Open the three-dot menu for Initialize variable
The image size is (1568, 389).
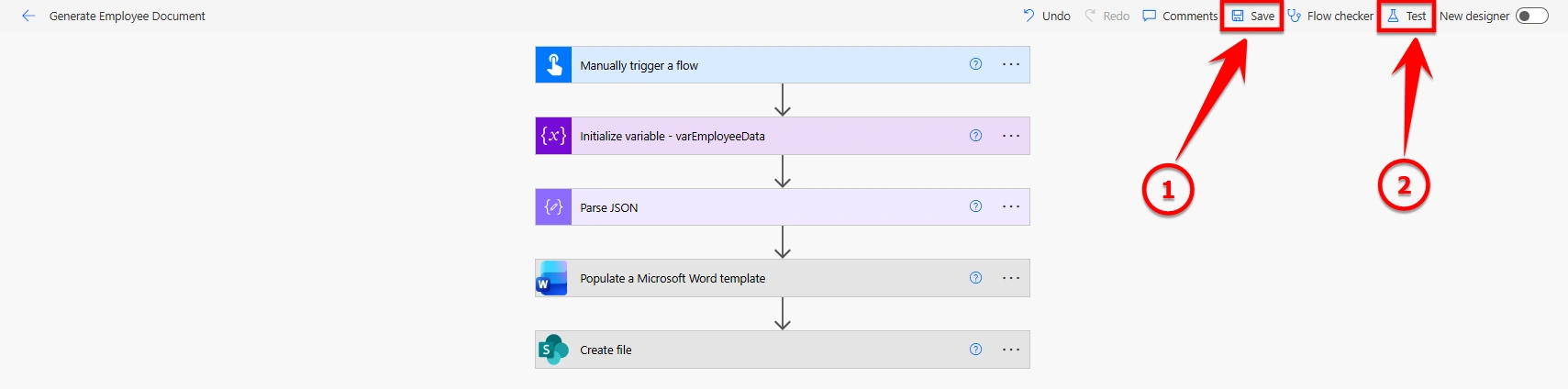(1011, 136)
